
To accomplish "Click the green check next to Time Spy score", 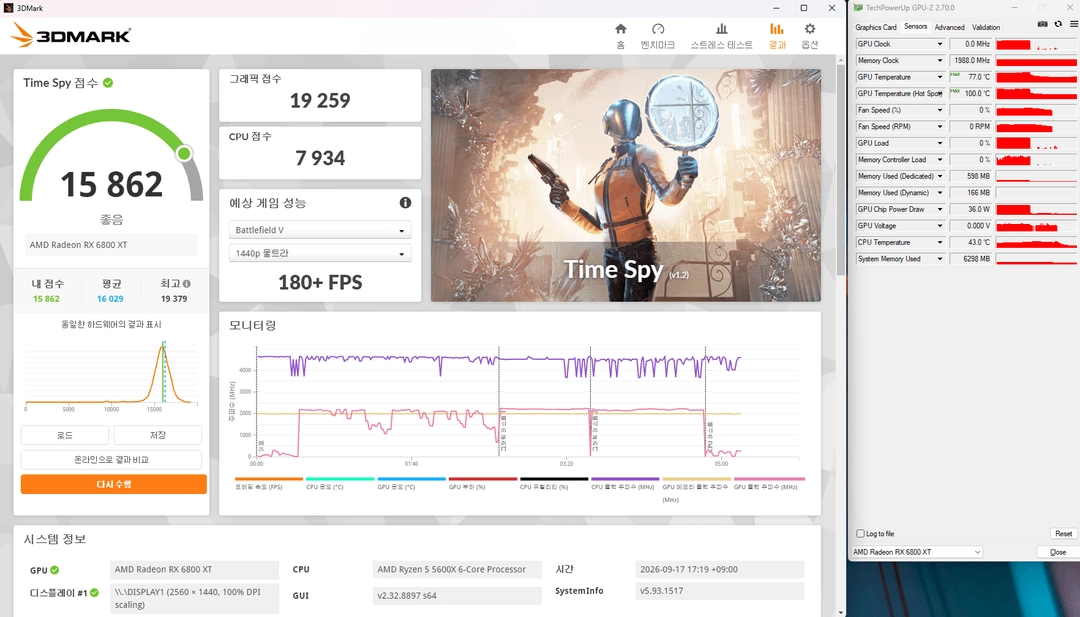I will tap(108, 83).
